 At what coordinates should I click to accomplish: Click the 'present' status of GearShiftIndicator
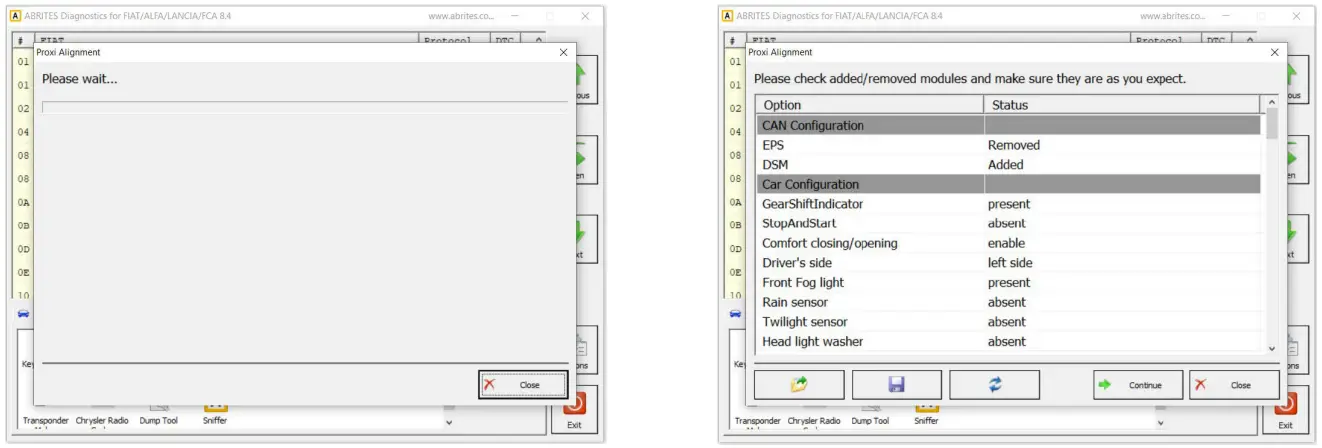pyautogui.click(x=1009, y=204)
